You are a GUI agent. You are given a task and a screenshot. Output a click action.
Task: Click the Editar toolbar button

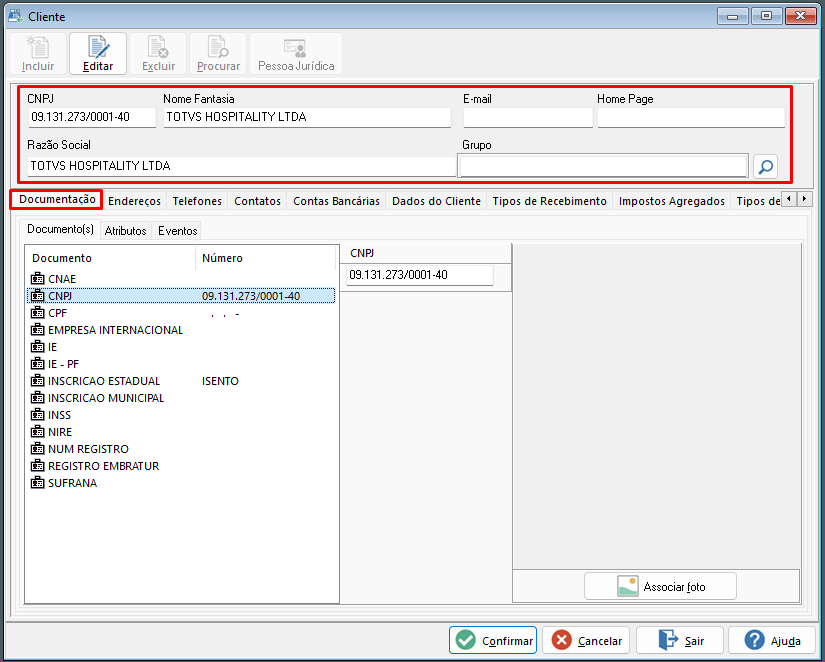[x=98, y=54]
